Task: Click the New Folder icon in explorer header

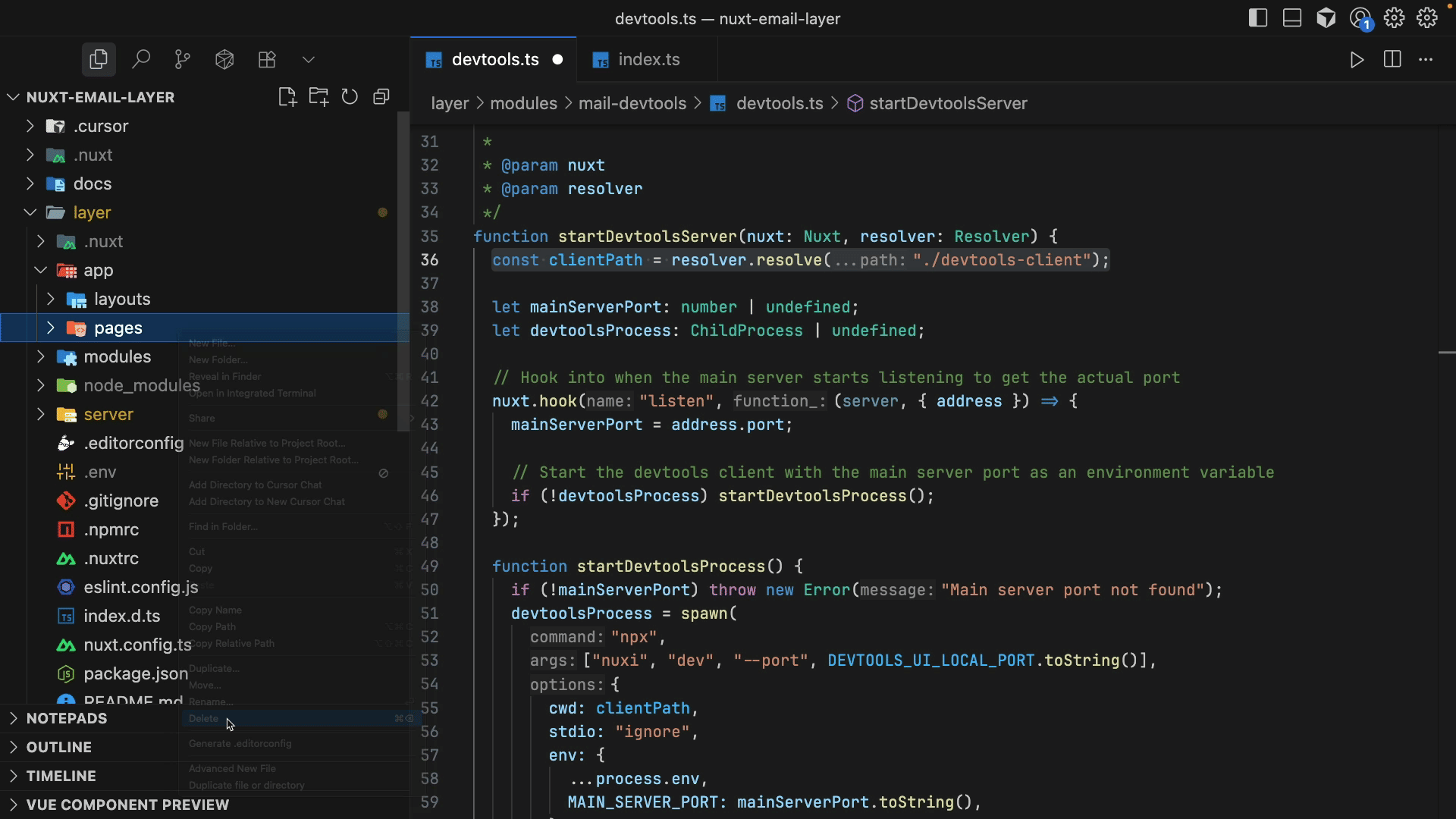Action: point(318,97)
